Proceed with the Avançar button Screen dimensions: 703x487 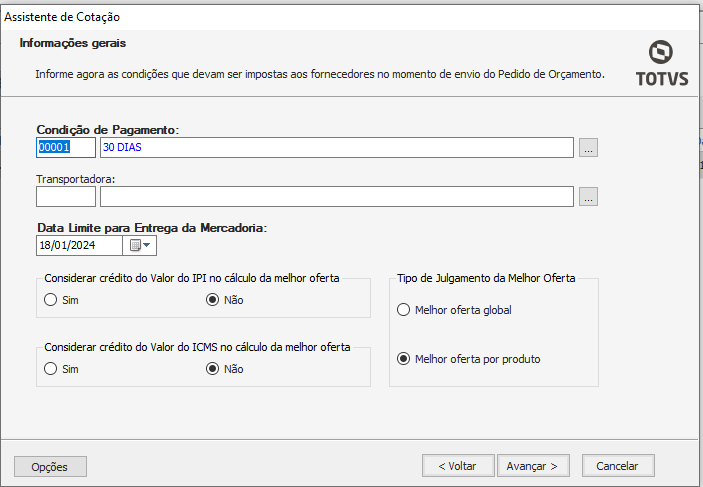(x=535, y=466)
